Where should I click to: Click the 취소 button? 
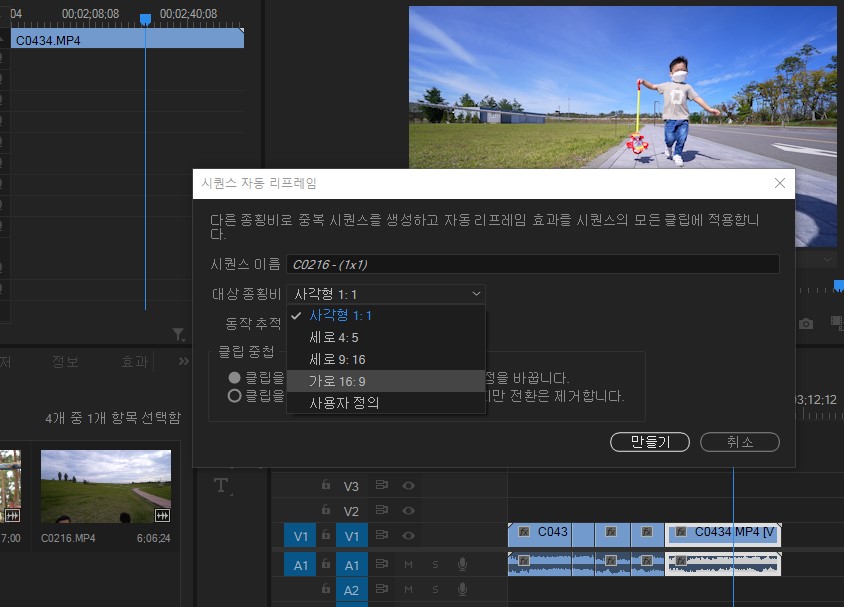740,442
